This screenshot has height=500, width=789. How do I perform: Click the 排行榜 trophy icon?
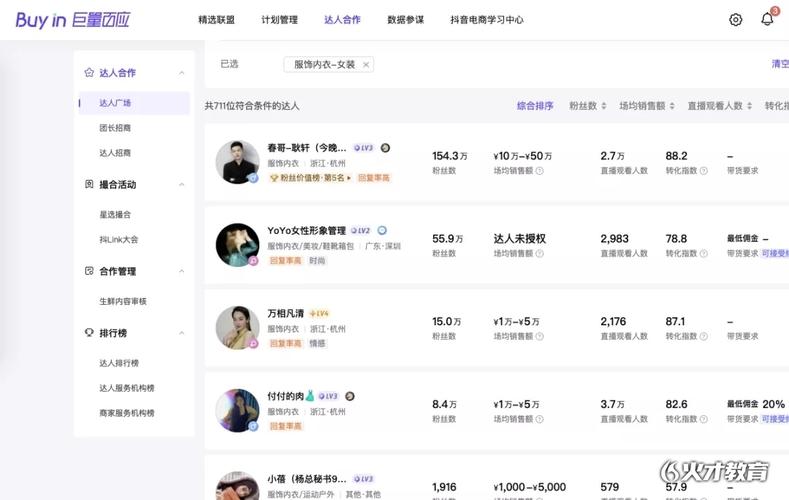89,332
